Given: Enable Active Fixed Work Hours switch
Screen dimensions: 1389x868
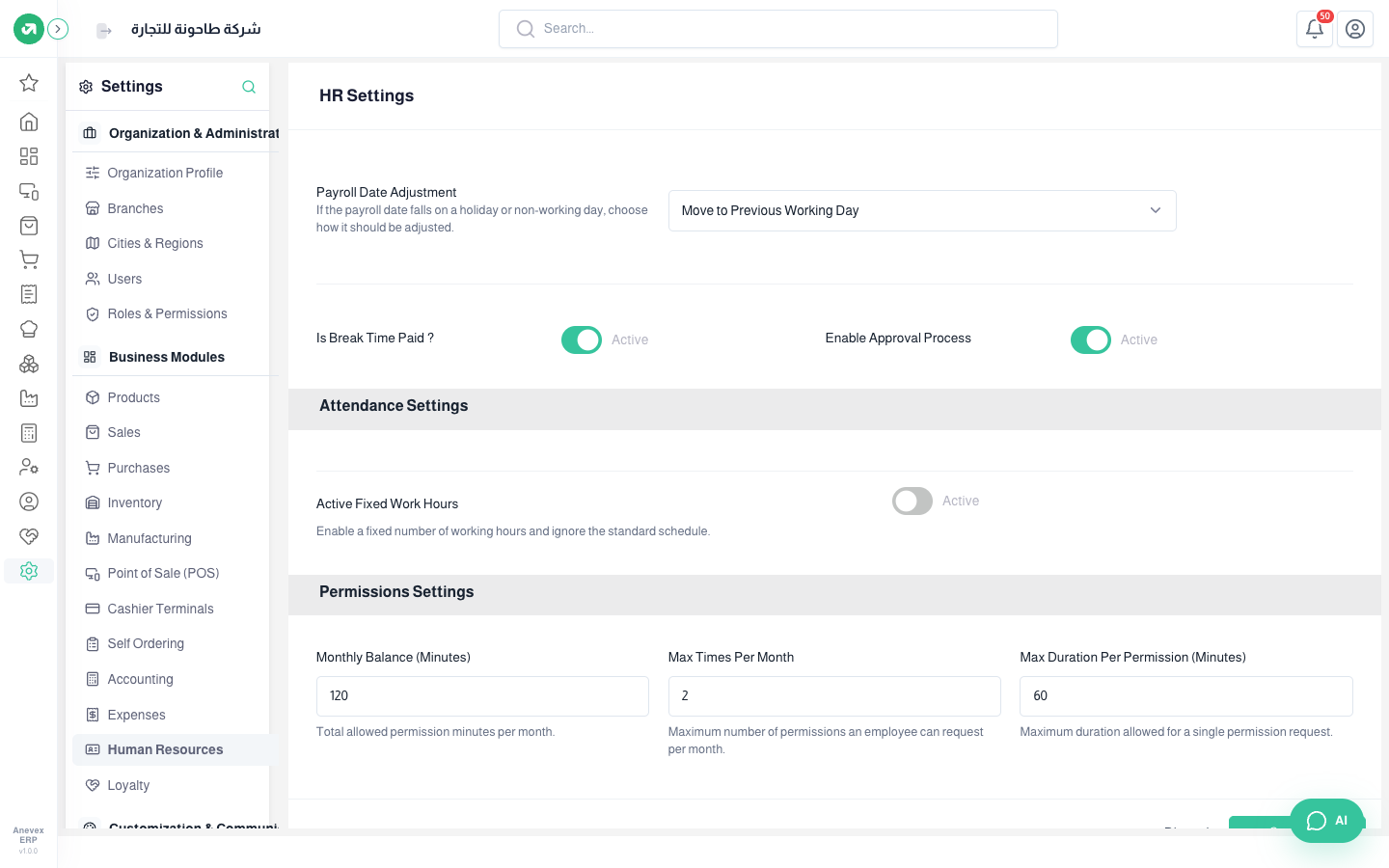Looking at the screenshot, I should click(912, 501).
